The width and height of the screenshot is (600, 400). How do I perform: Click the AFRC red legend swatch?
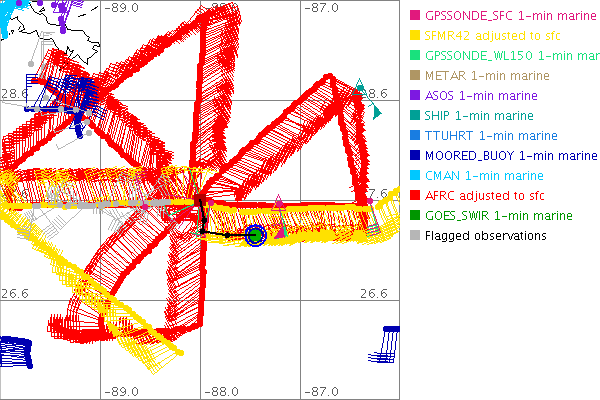coord(413,196)
